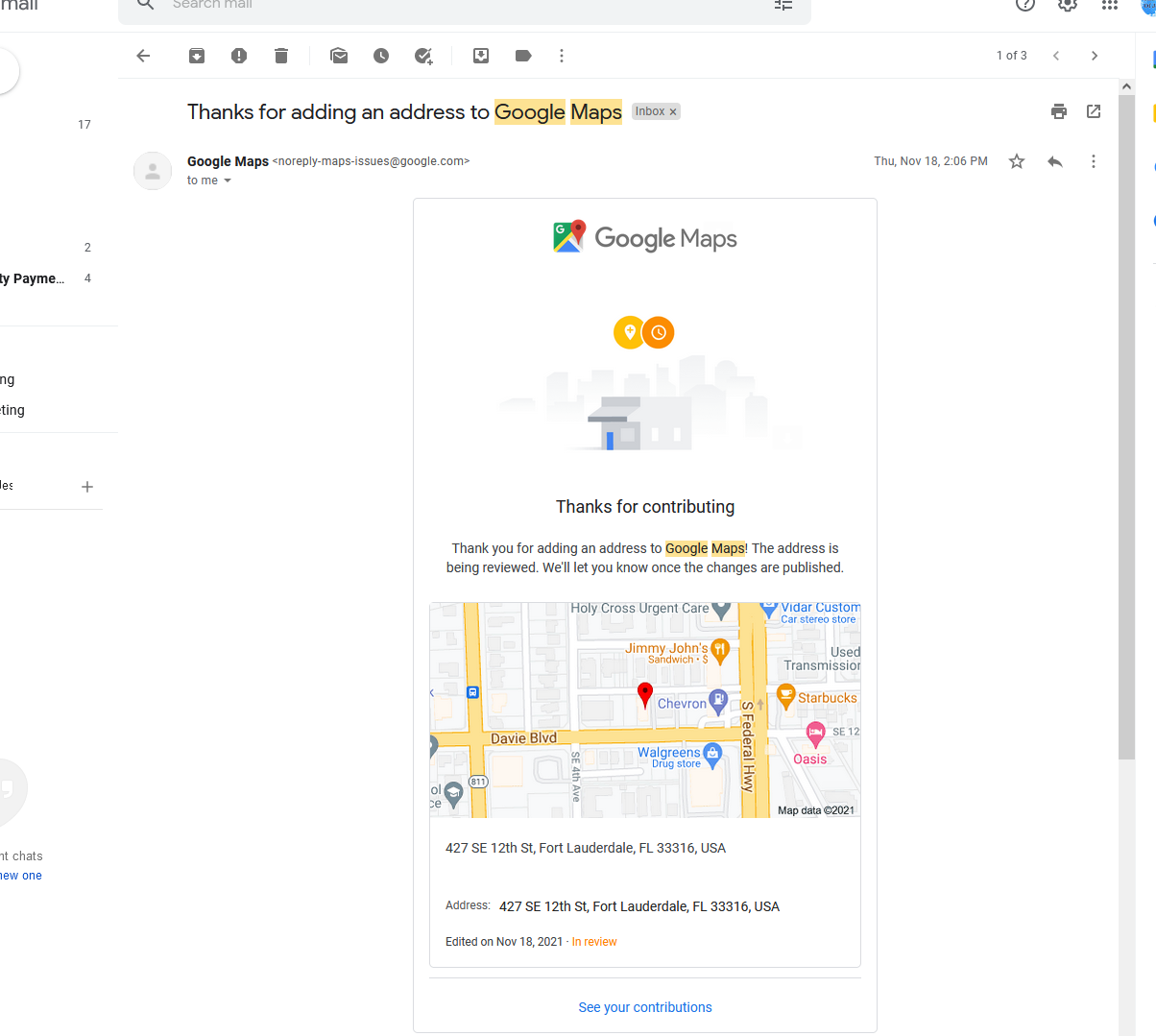Open the message's three-dot More menu
The width and height of the screenshot is (1156, 1036).
coord(1094,161)
